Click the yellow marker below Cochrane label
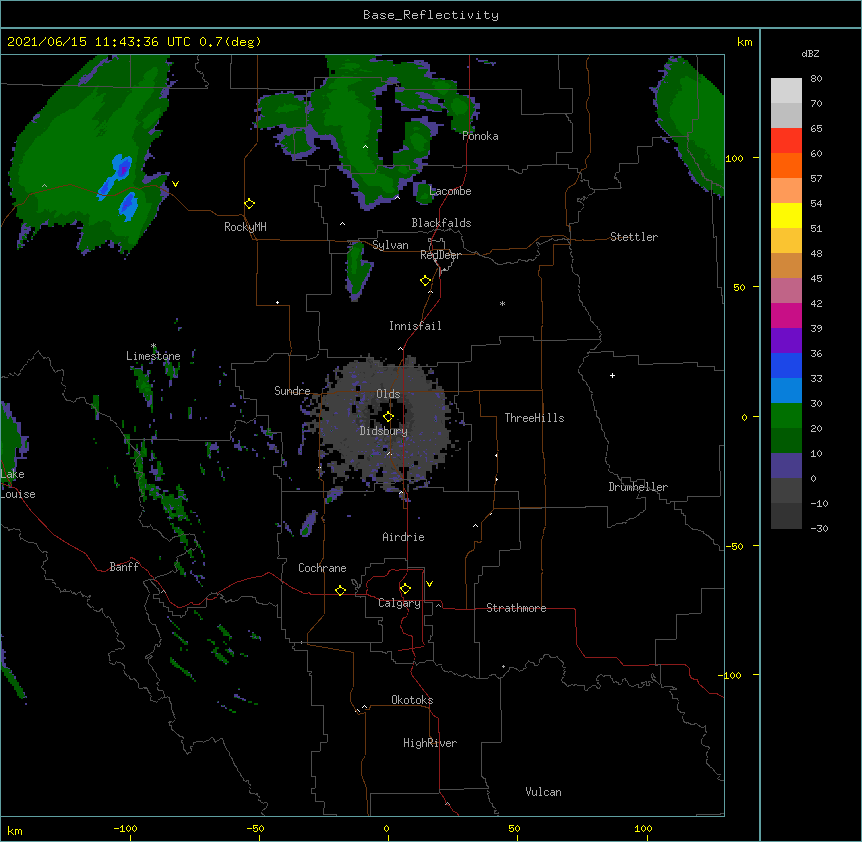 [x=340, y=590]
